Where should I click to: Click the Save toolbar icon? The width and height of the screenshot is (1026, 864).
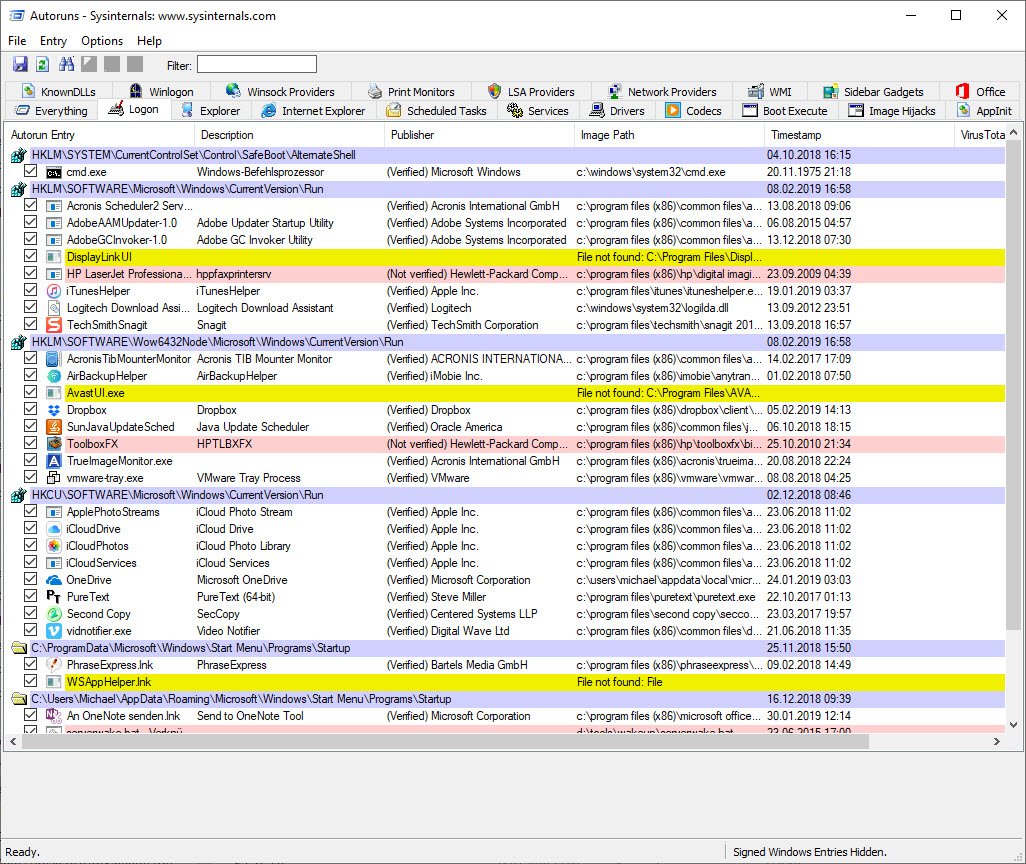point(20,65)
